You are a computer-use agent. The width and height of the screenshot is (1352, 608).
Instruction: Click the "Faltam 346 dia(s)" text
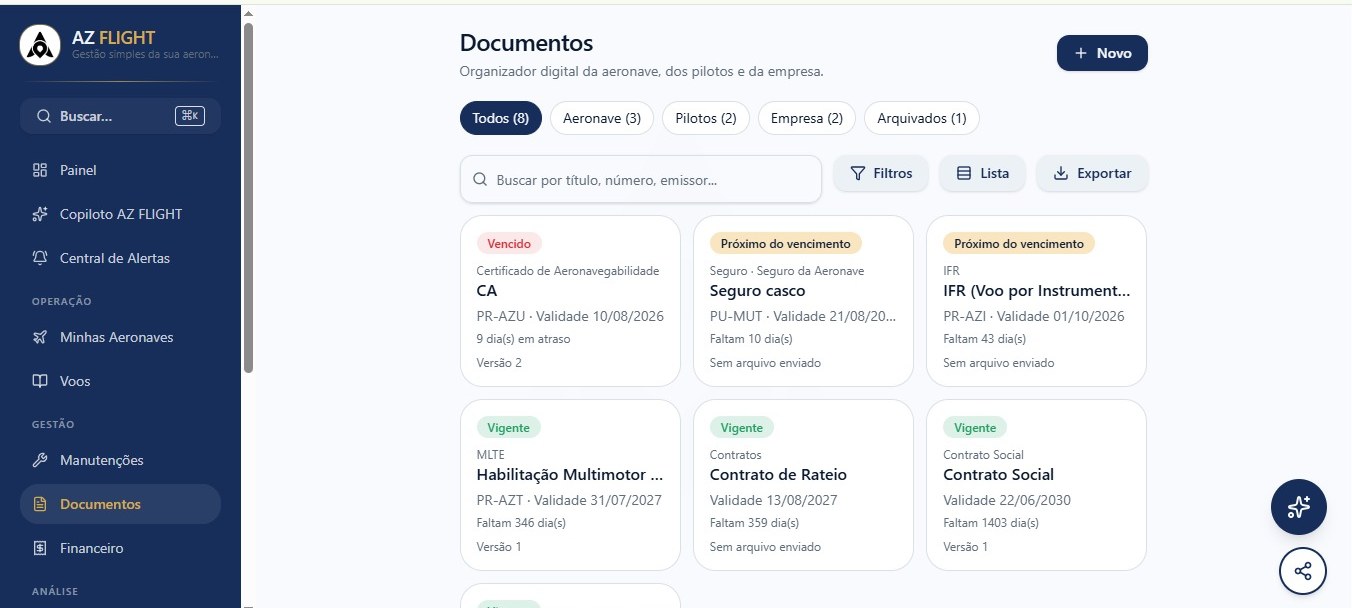[x=521, y=523]
